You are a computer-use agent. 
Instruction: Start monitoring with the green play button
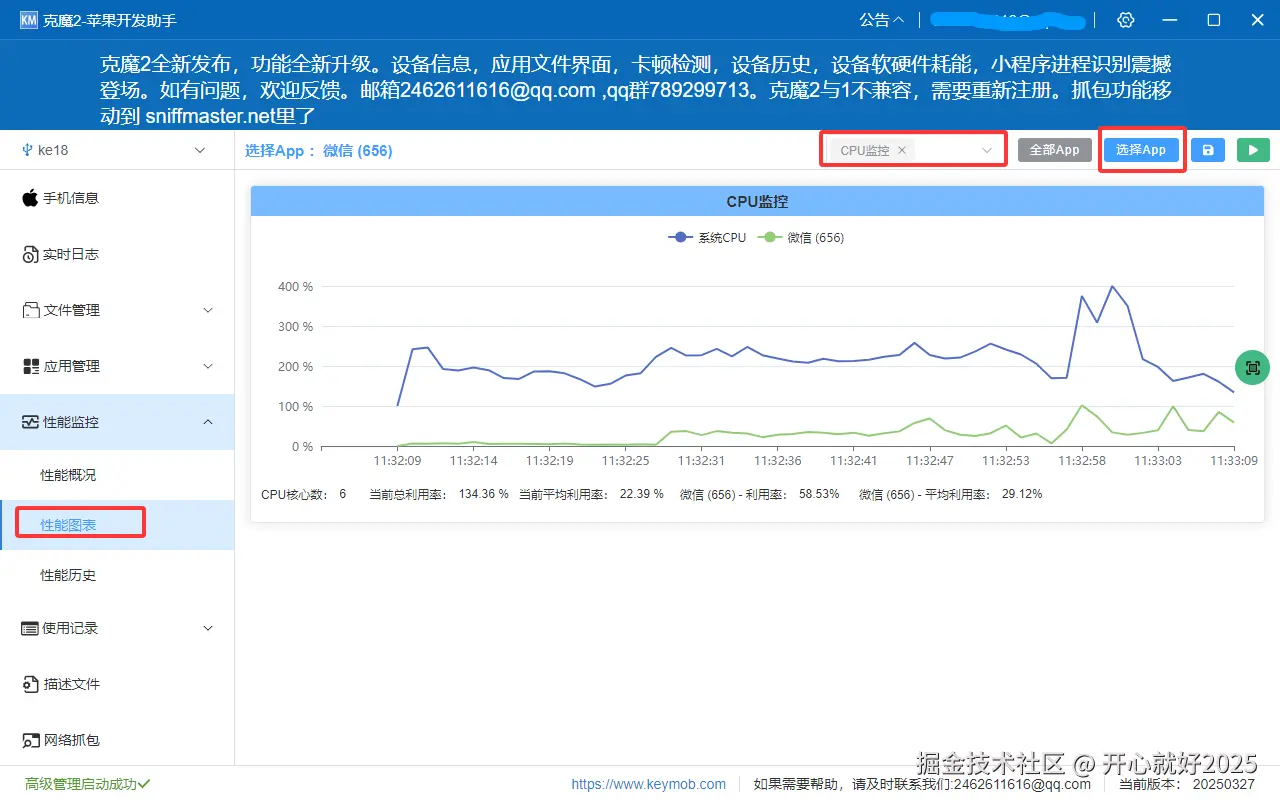coord(1253,149)
